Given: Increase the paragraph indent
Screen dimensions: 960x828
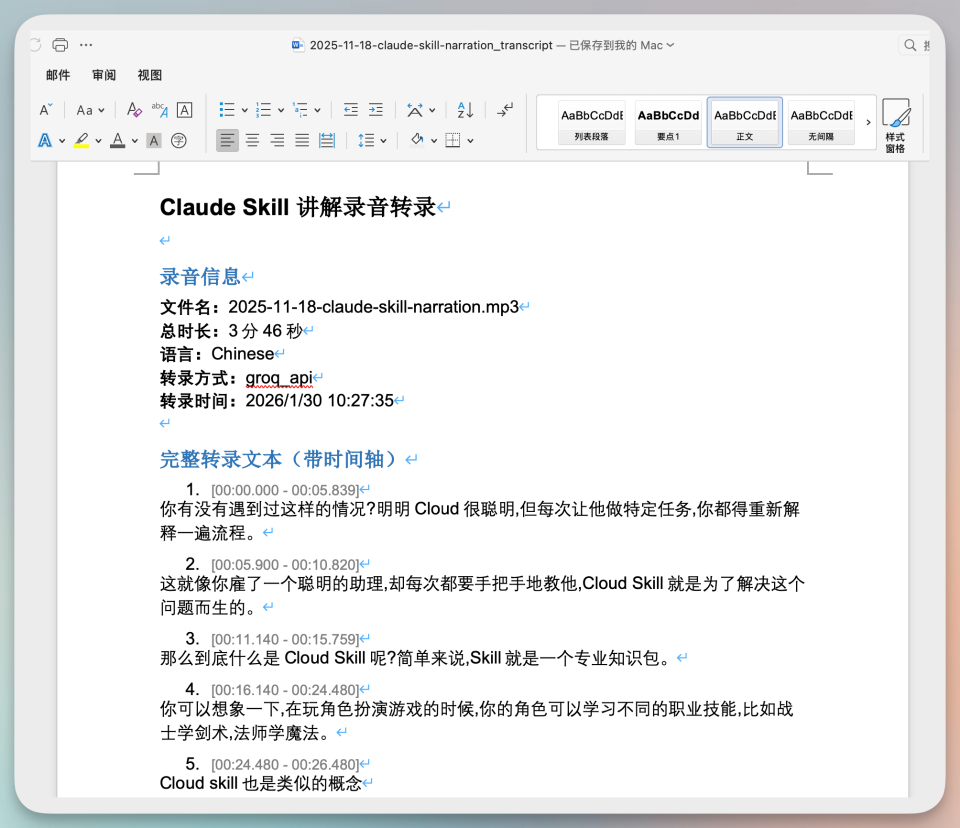Looking at the screenshot, I should (376, 110).
